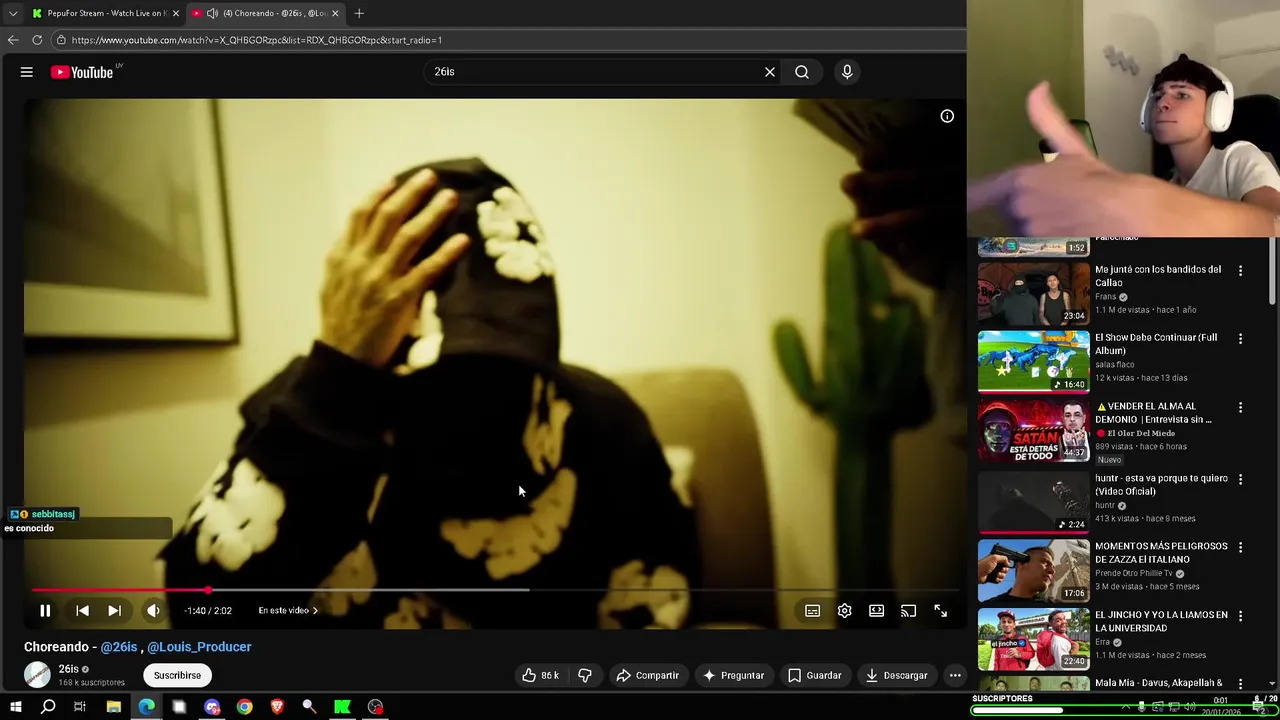Save the video with Guardar
Image resolution: width=1280 pixels, height=720 pixels.
pyautogui.click(x=814, y=675)
